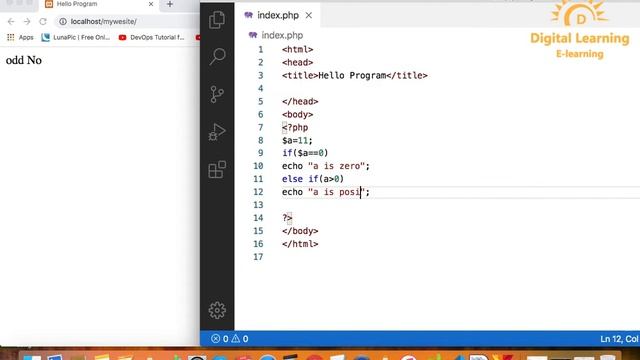
Task: Click the echo "a is zero" line
Action: click(326, 166)
